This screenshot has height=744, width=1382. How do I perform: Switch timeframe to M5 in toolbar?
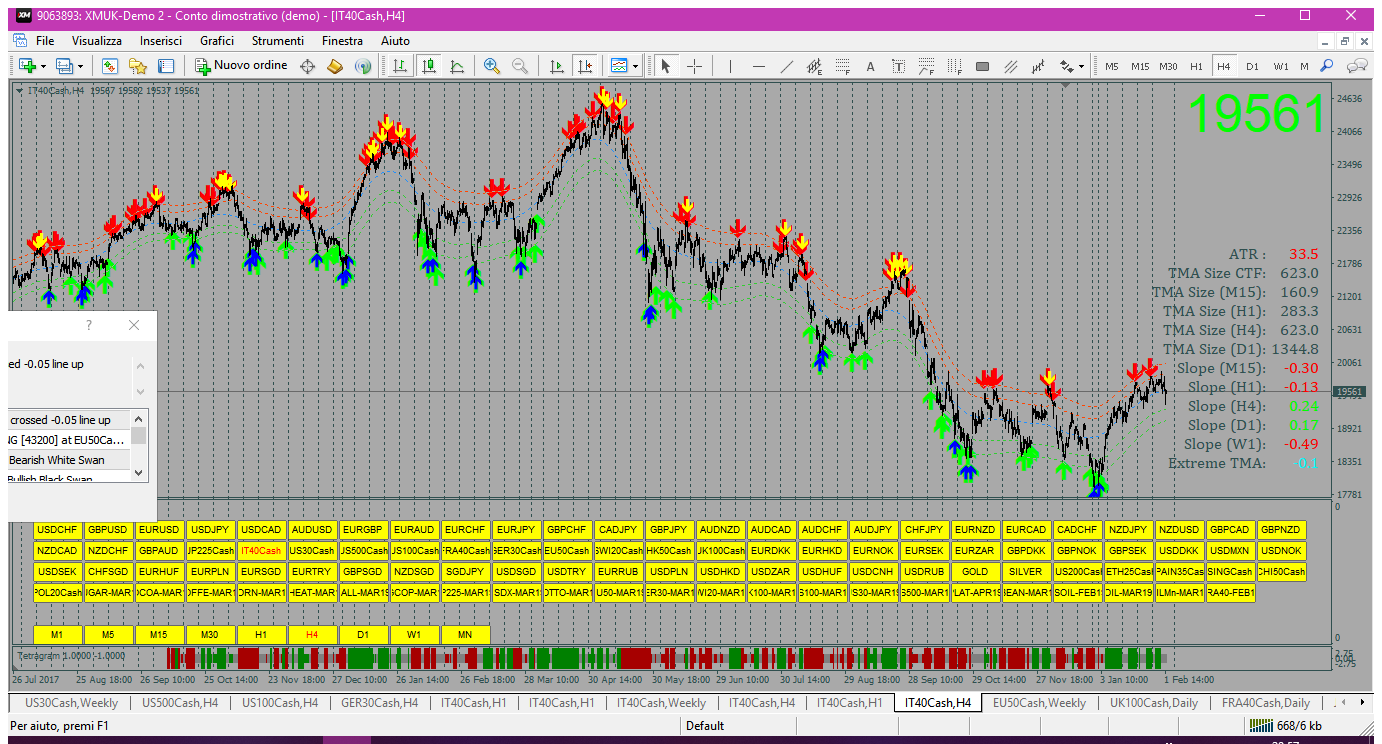pyautogui.click(x=1112, y=66)
